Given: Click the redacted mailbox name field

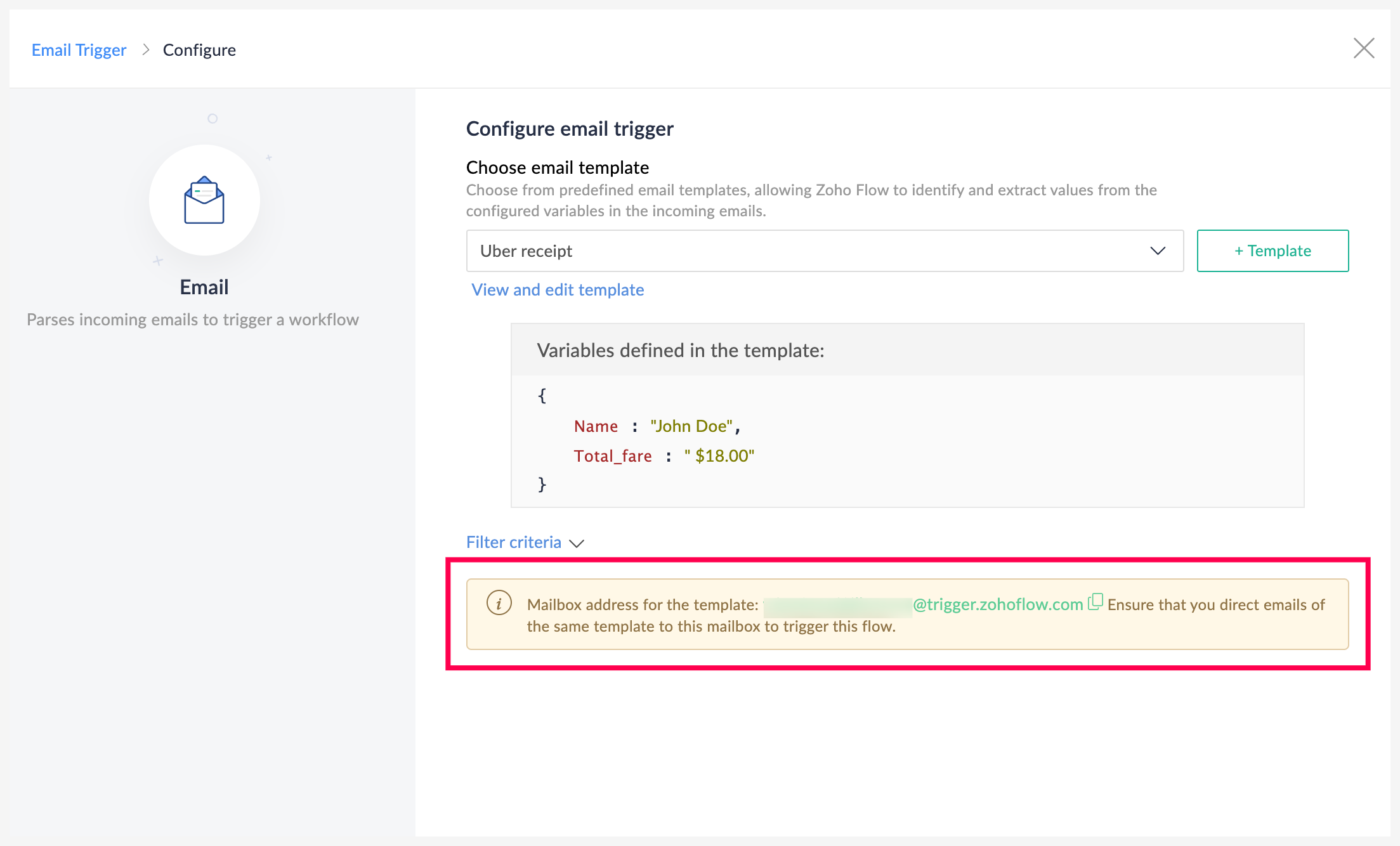Looking at the screenshot, I should click(836, 604).
